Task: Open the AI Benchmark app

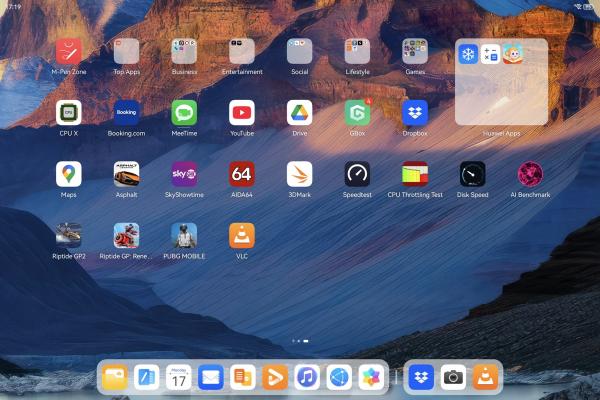Action: click(x=530, y=174)
